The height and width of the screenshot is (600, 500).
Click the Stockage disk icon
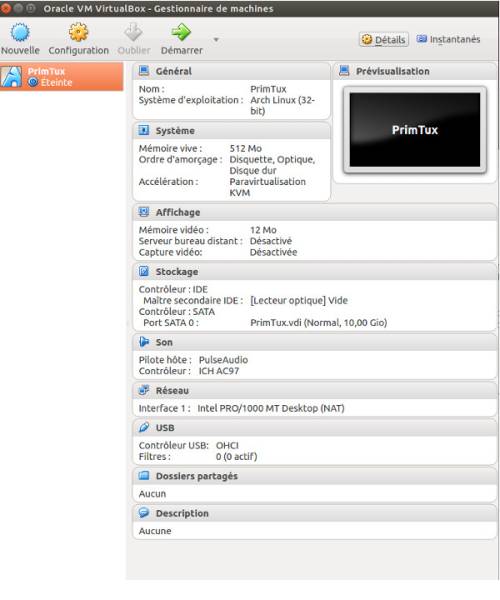point(144,271)
